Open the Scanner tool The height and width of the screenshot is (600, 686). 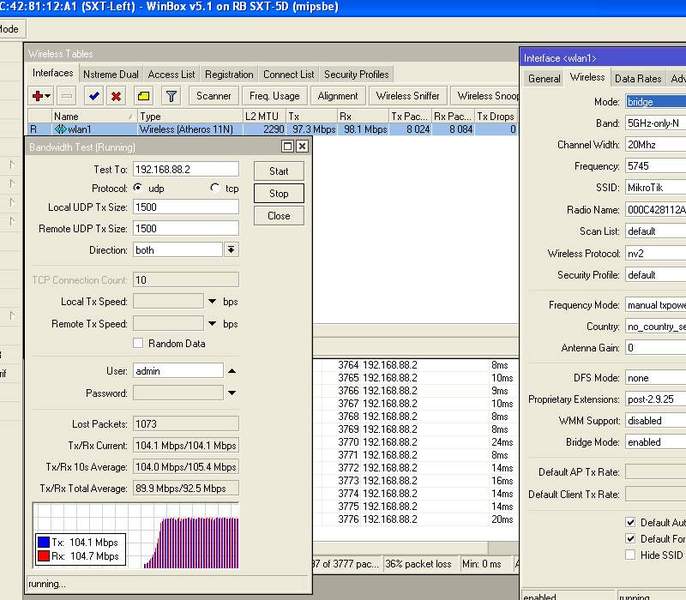tap(214, 96)
